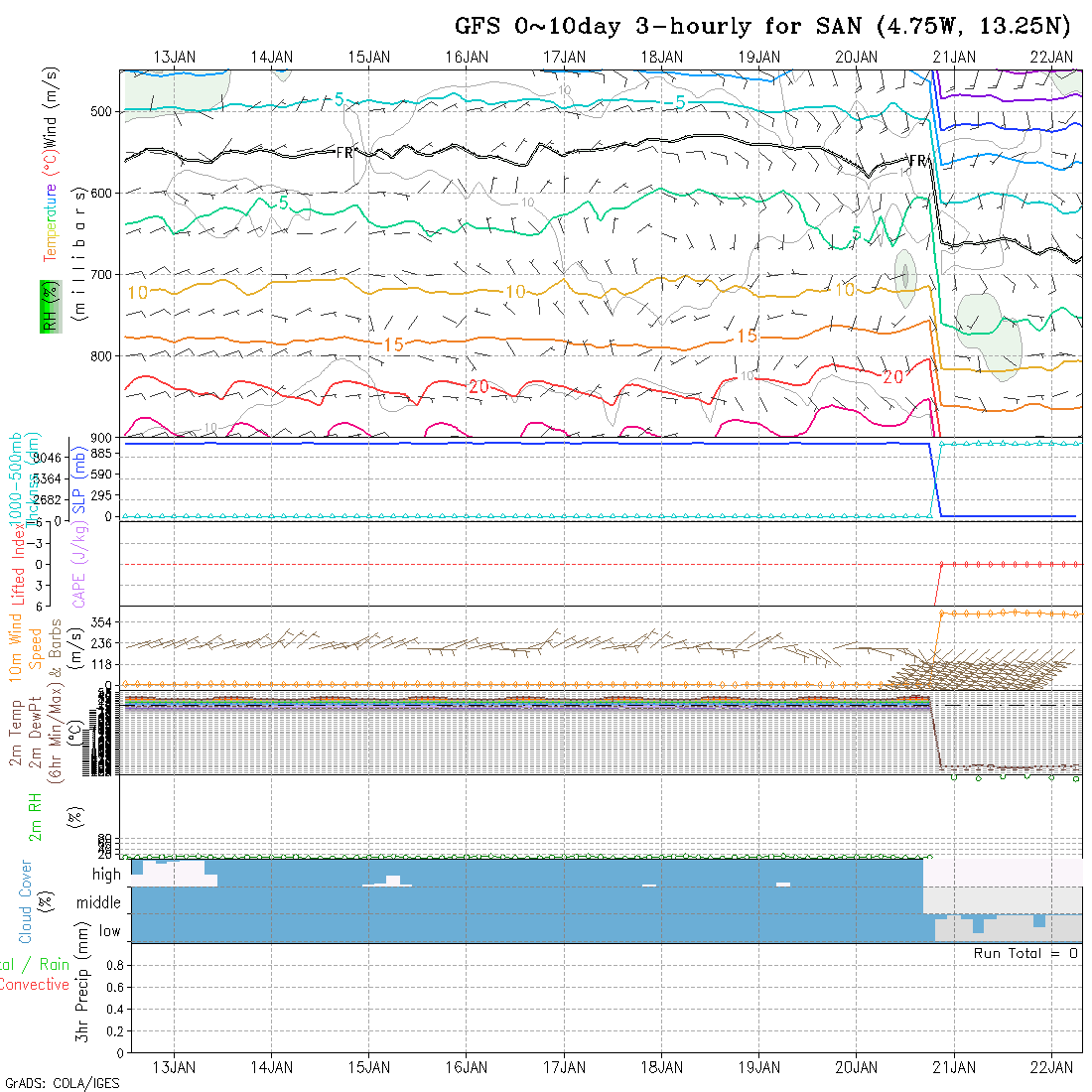The image size is (1092, 1092).
Task: Click 15JAN on the bottom date axis
Action: point(369,1067)
